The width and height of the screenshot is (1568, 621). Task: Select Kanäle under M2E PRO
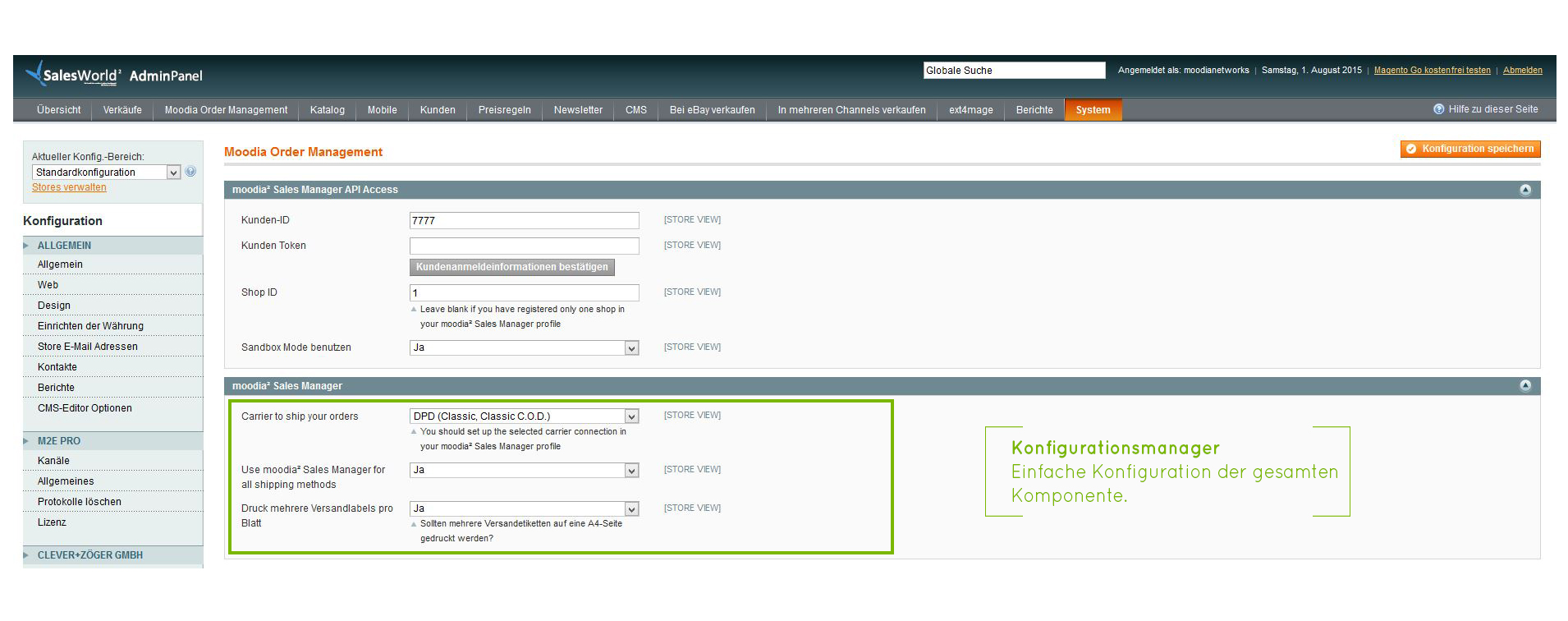click(112, 461)
